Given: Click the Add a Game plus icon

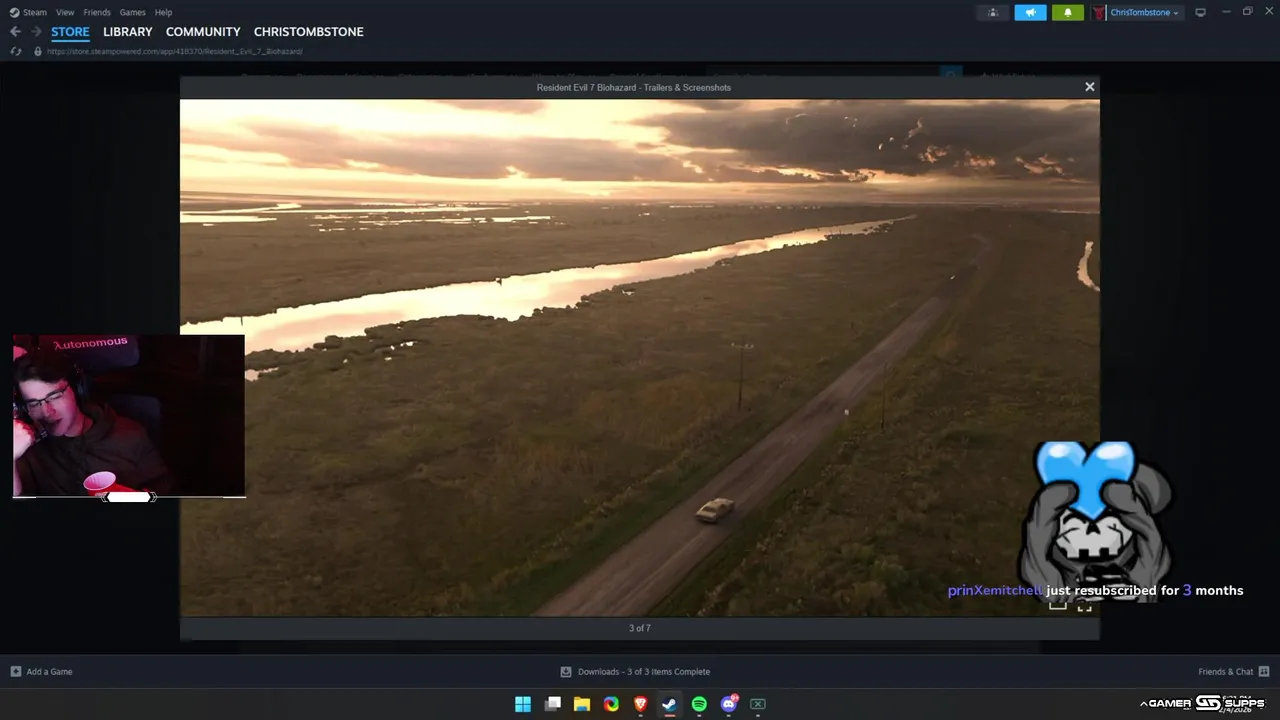Looking at the screenshot, I should 15,671.
